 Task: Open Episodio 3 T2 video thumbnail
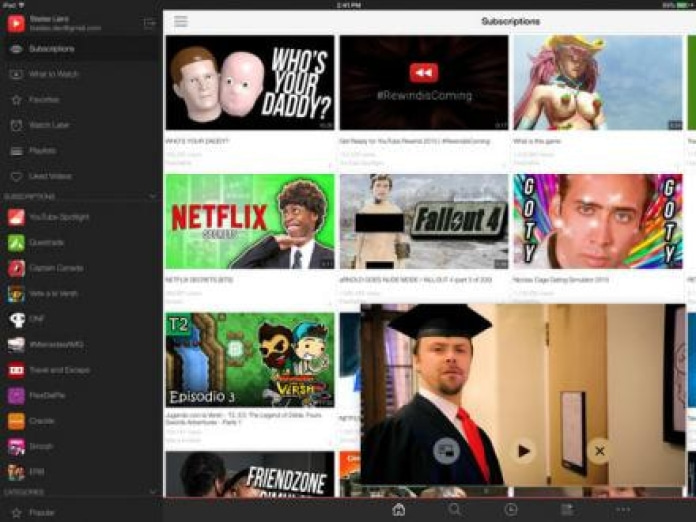point(250,360)
